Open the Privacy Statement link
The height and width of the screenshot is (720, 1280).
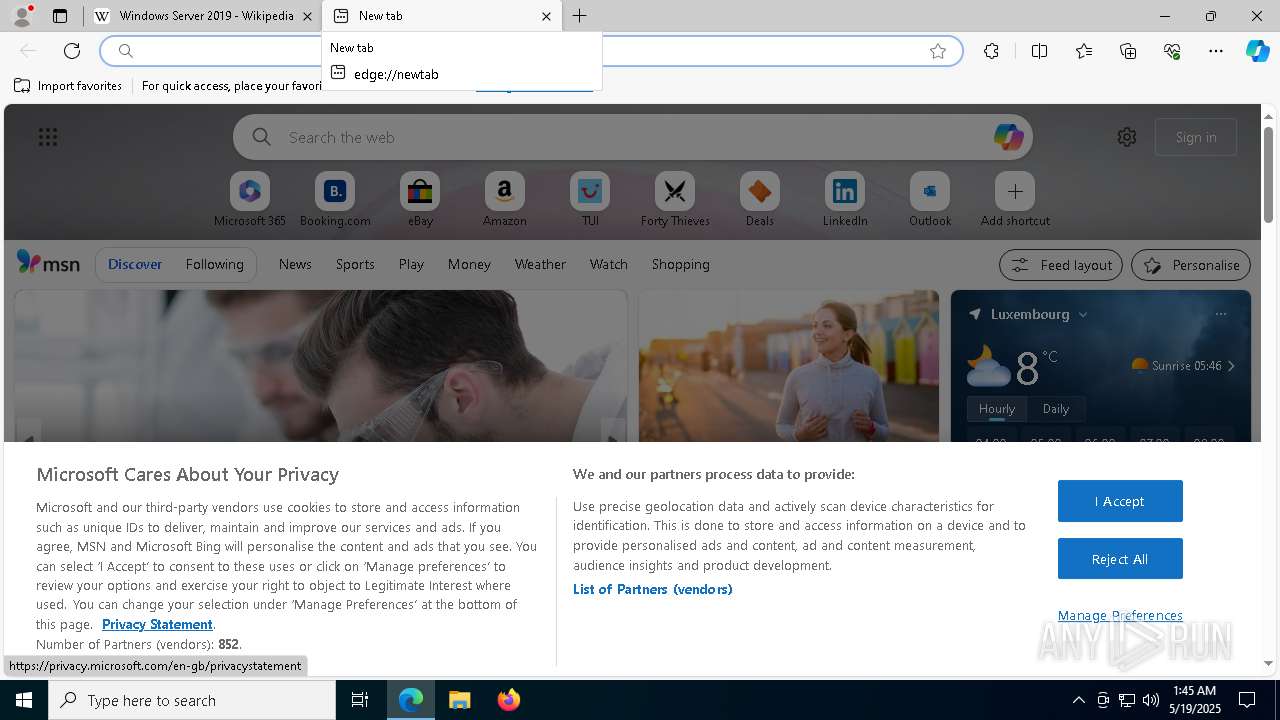(x=157, y=624)
